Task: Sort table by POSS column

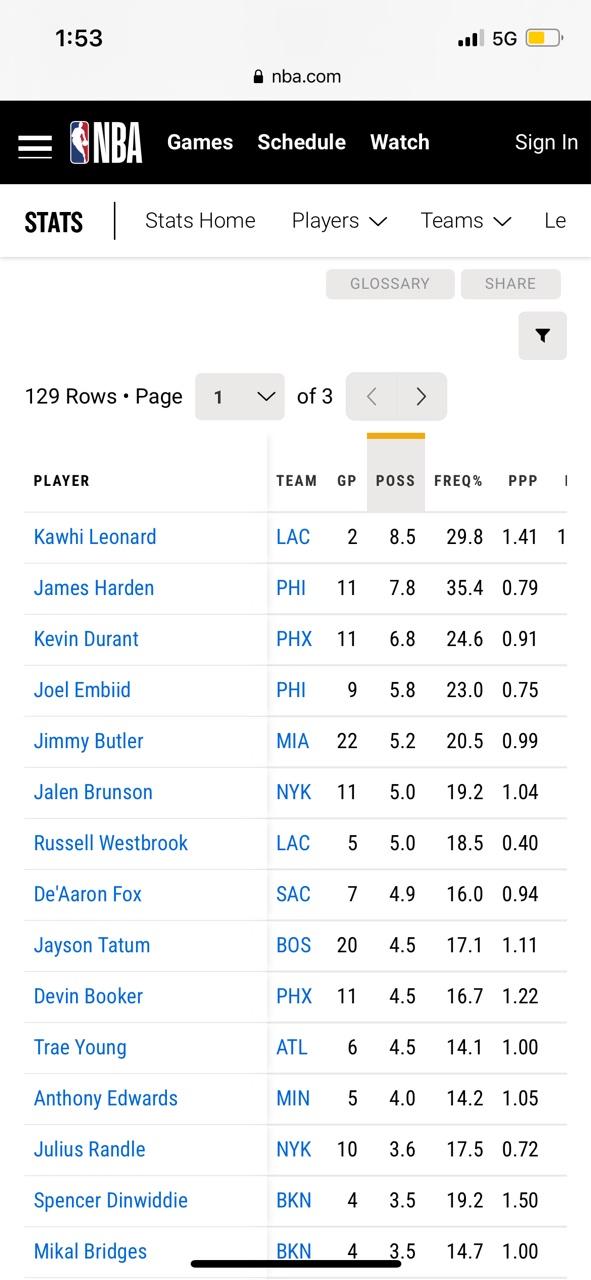Action: (x=395, y=481)
